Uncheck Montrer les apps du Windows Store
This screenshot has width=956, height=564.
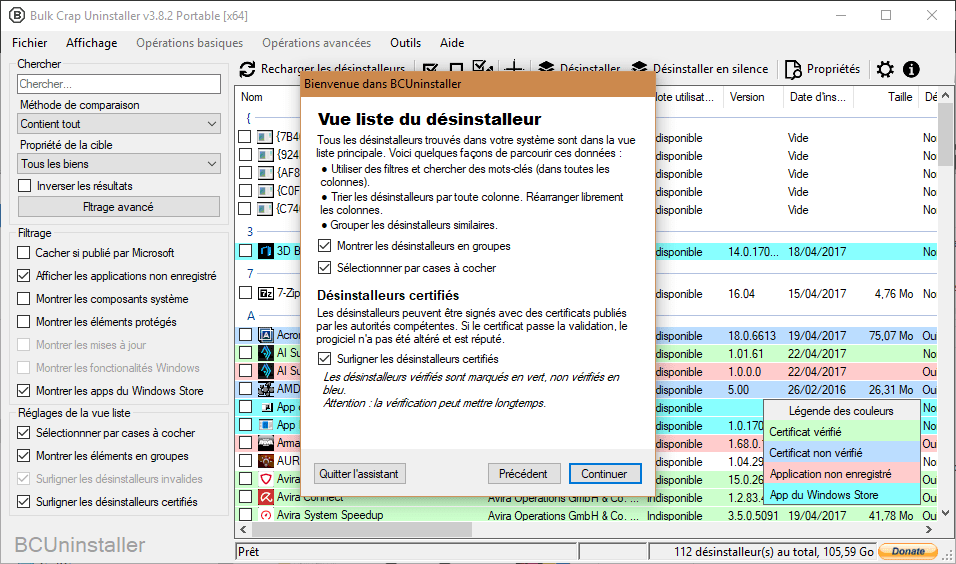pos(24,390)
